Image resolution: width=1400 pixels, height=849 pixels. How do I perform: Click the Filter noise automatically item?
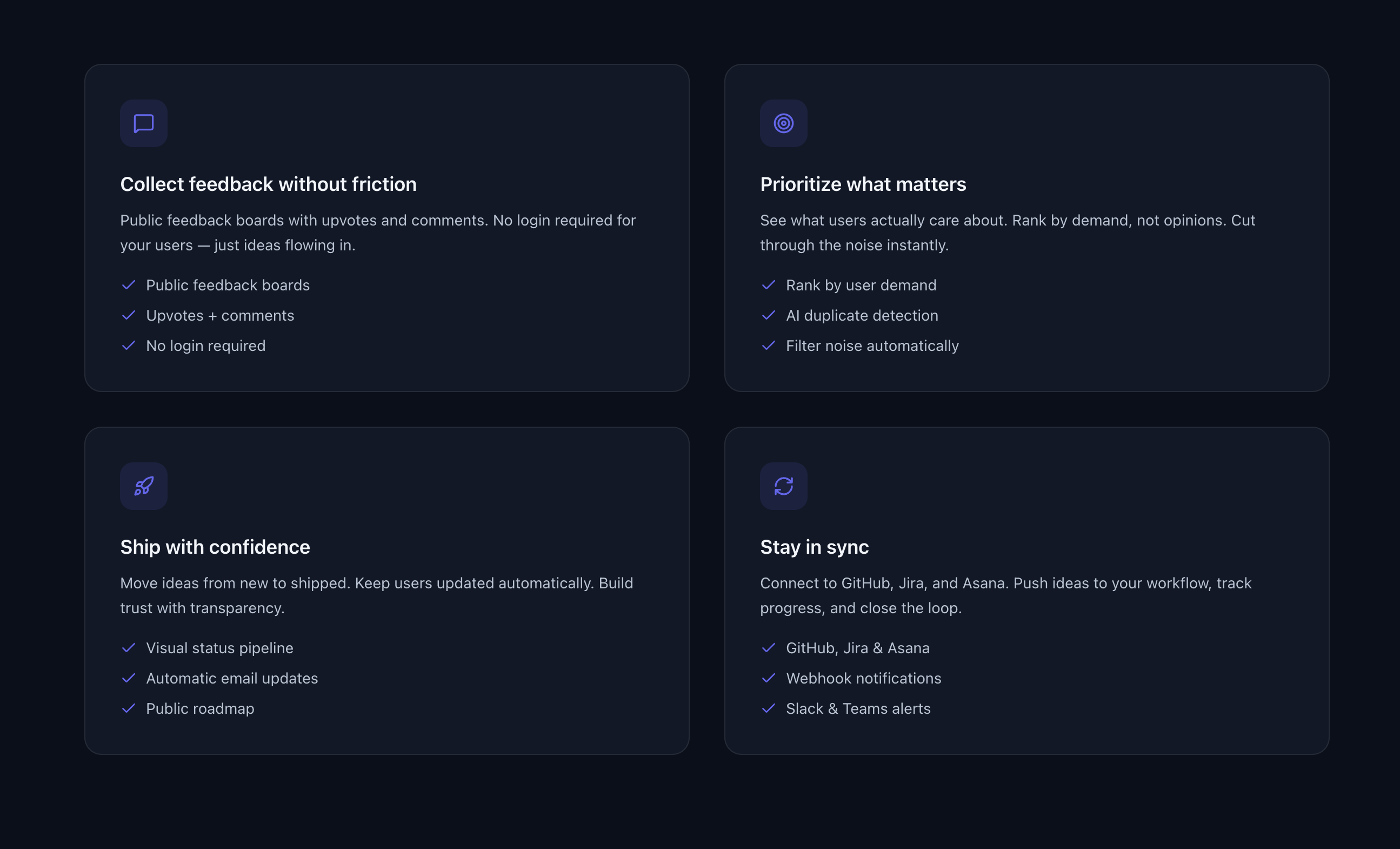(x=872, y=346)
